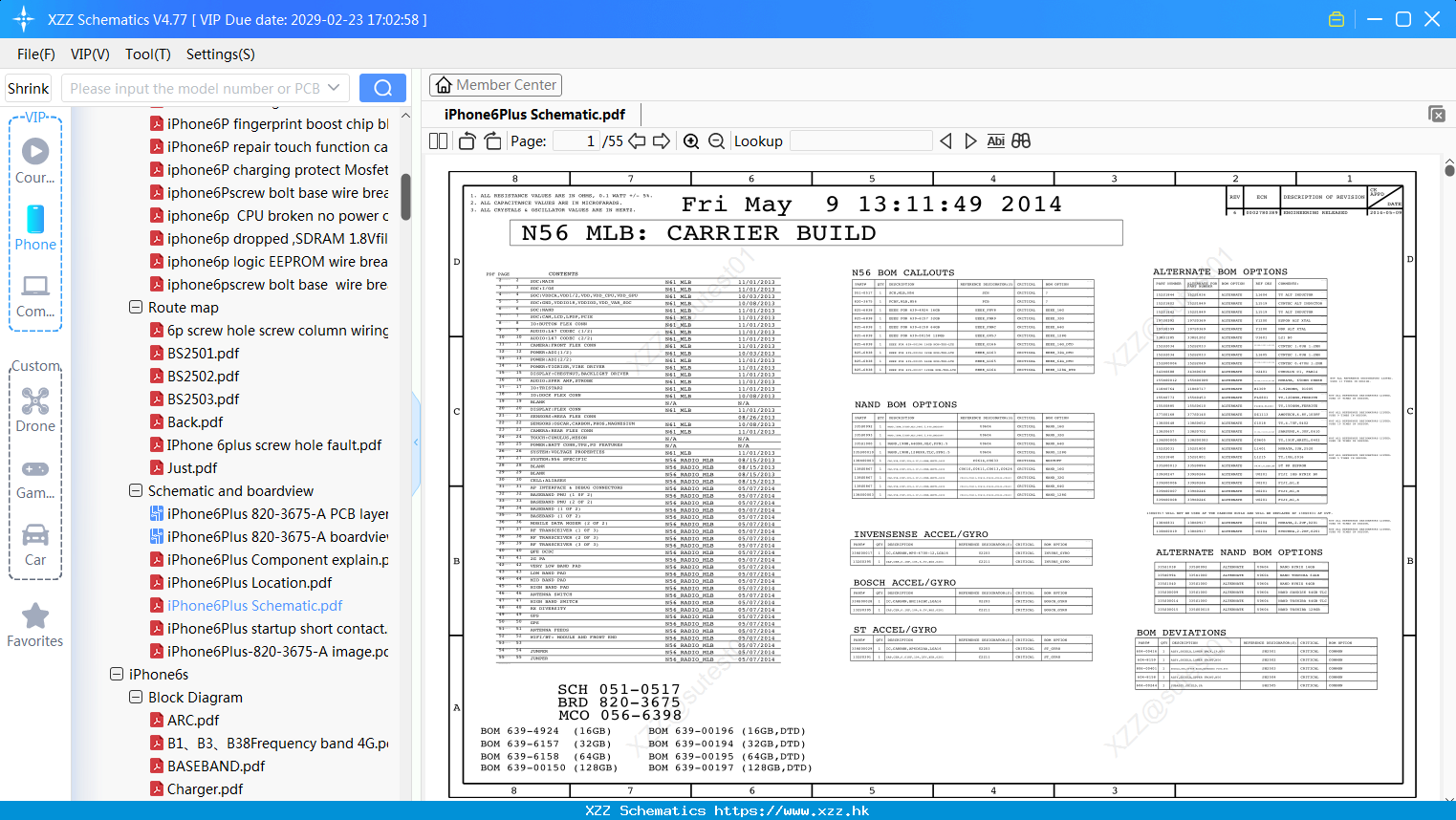Select the iPhone6Plus Schematic.pdf tab
Image resolution: width=1456 pixels, height=820 pixels.
(x=534, y=114)
